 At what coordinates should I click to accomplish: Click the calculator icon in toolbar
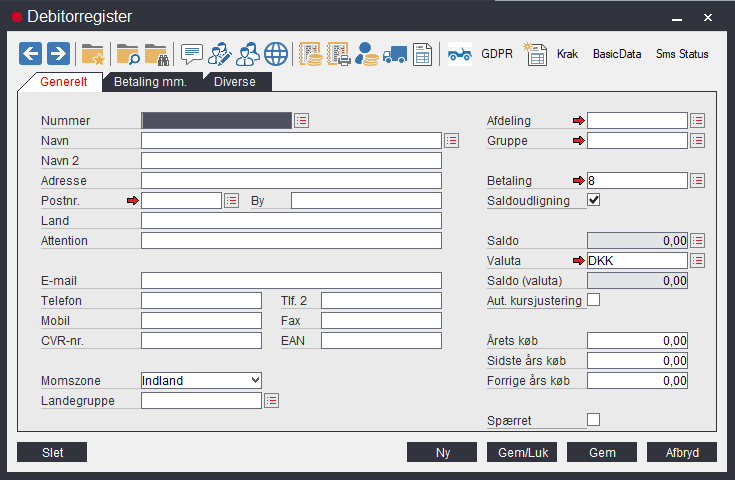click(x=422, y=54)
